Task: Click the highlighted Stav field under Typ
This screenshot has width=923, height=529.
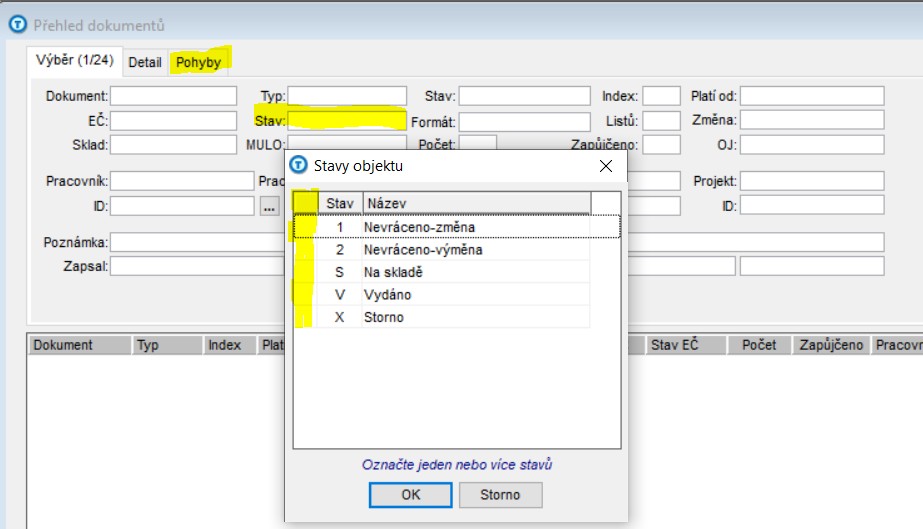Action: coord(347,121)
